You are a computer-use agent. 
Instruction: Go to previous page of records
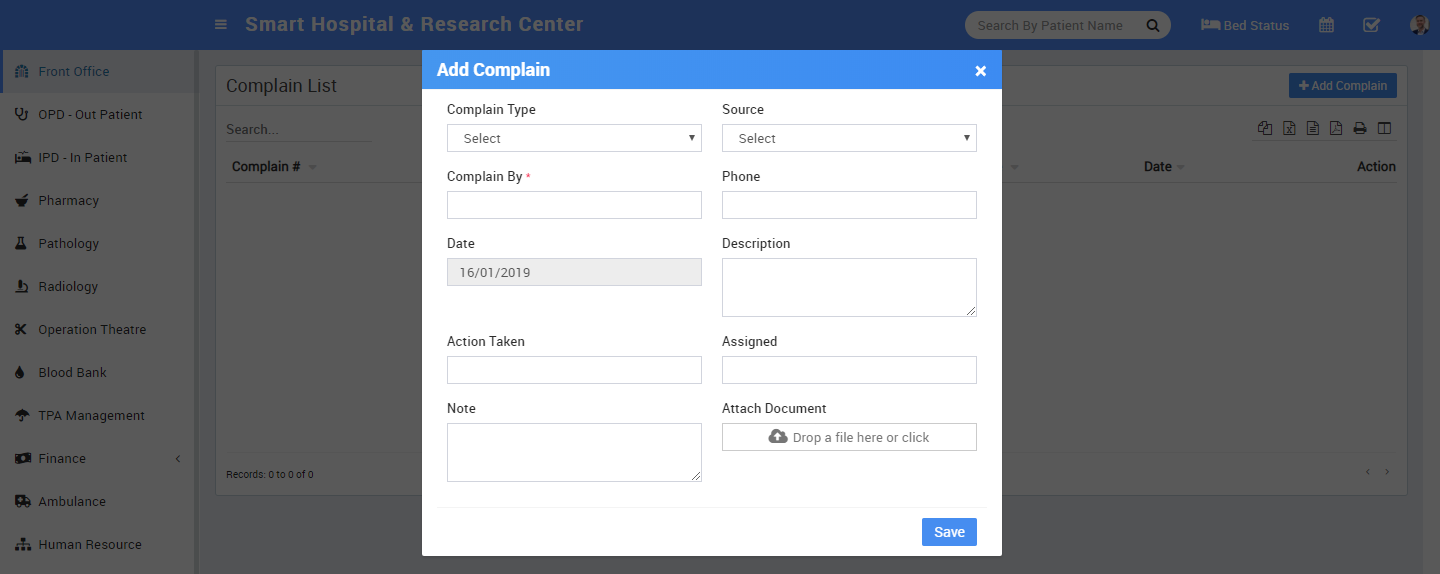(1369, 471)
